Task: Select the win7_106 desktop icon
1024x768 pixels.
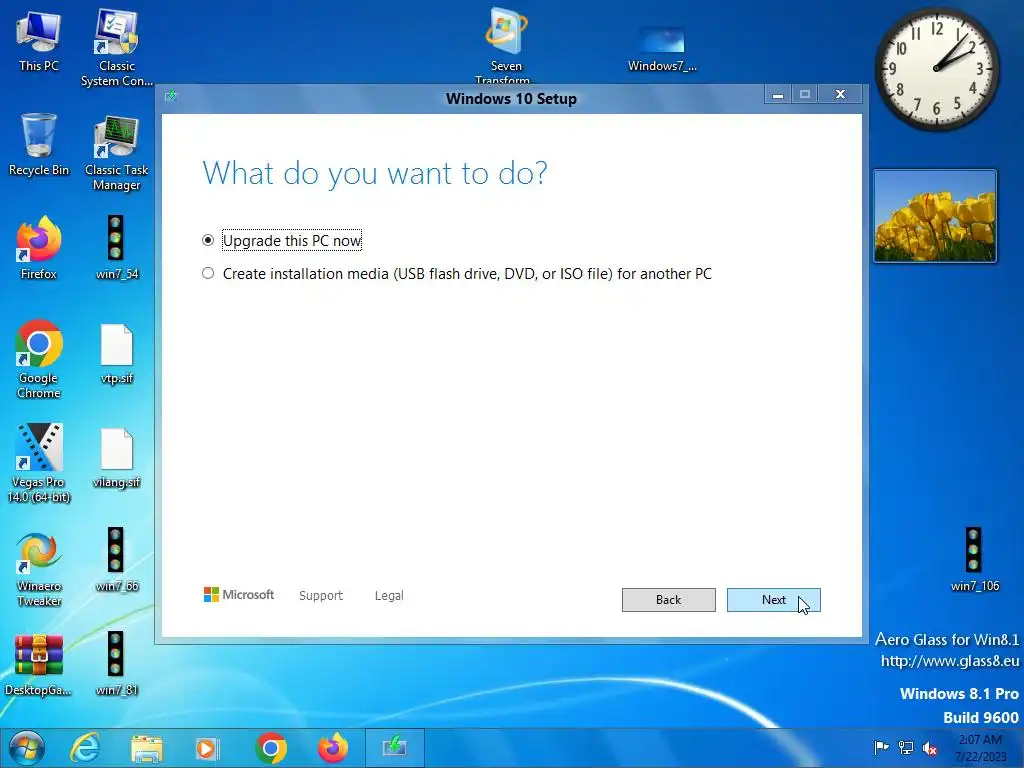Action: click(x=974, y=560)
